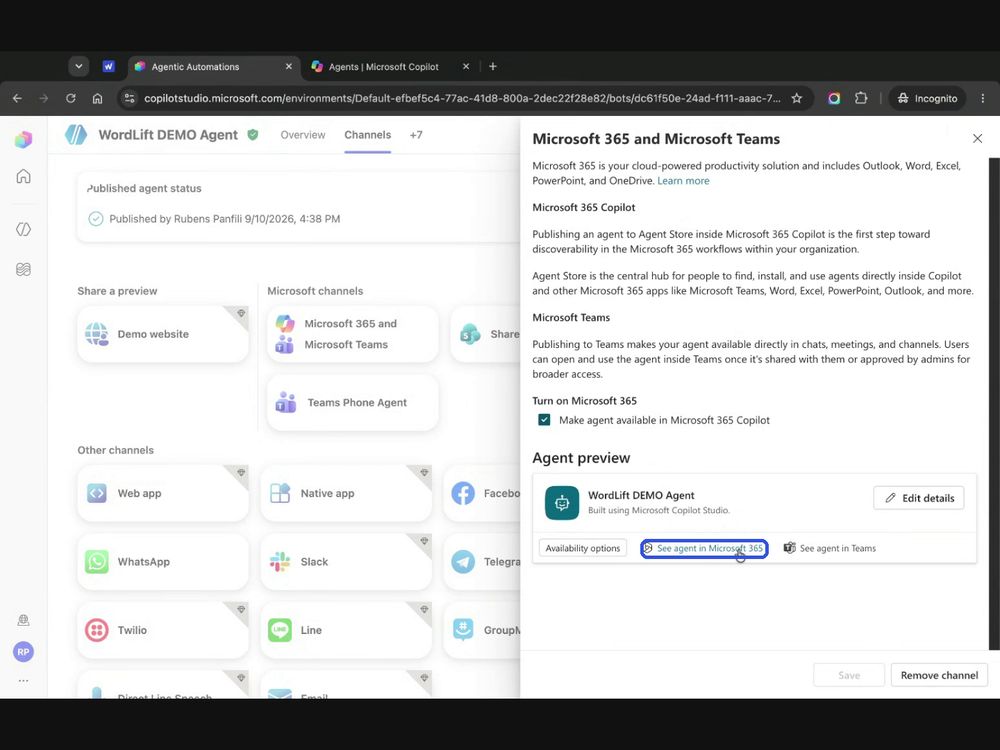1000x750 pixels.
Task: Click See agent in Microsoft 365
Action: (x=703, y=548)
